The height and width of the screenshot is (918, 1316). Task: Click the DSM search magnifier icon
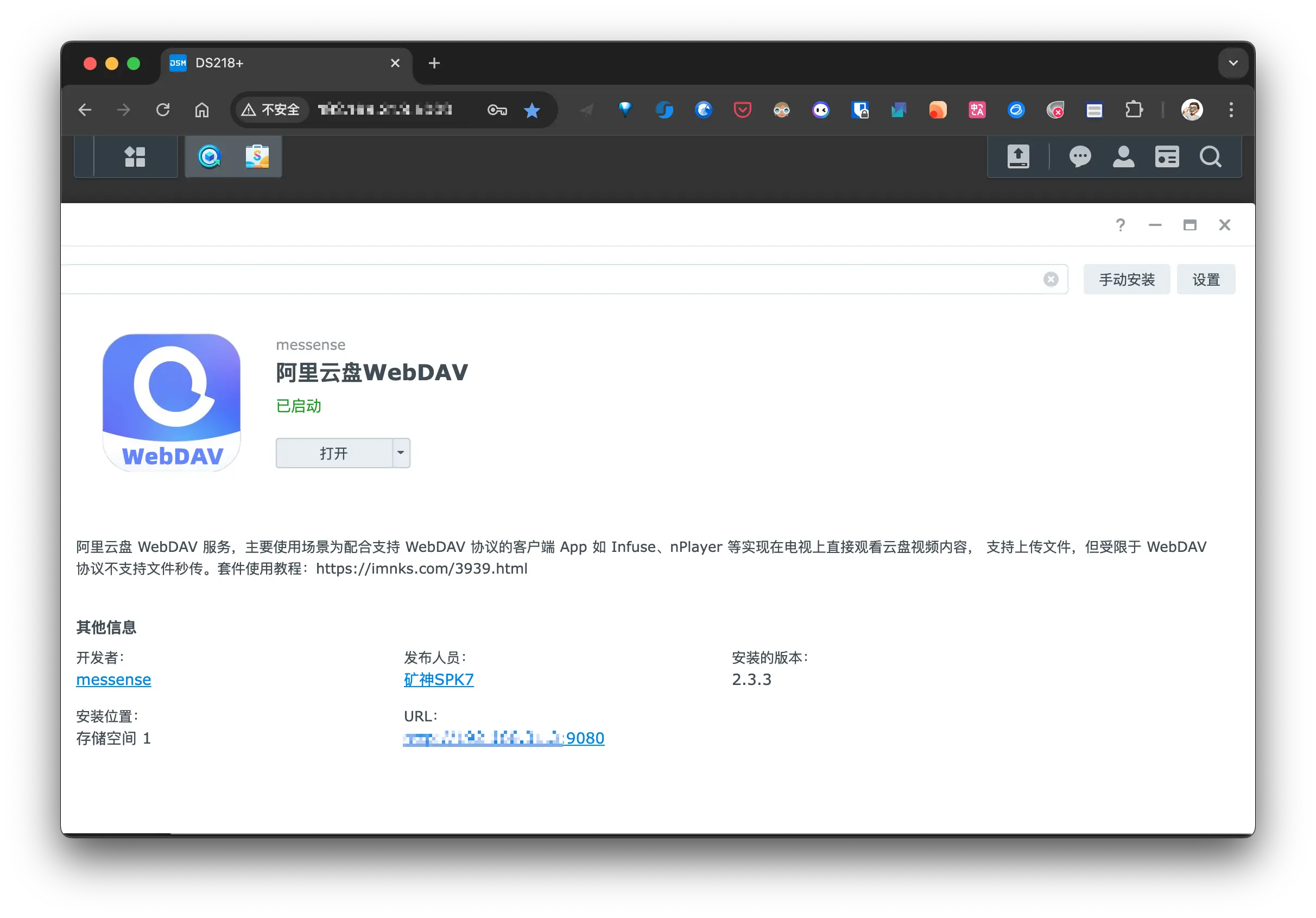pos(1211,156)
